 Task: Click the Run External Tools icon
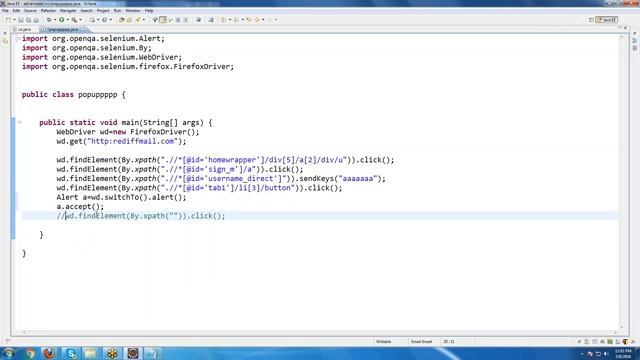coord(74,20)
